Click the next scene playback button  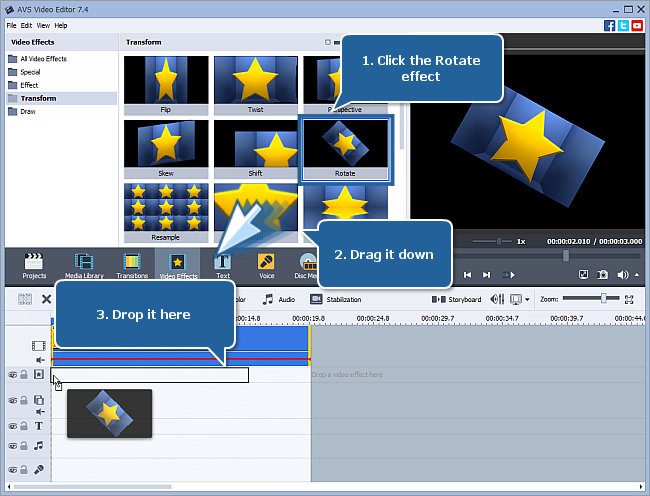[x=508, y=275]
